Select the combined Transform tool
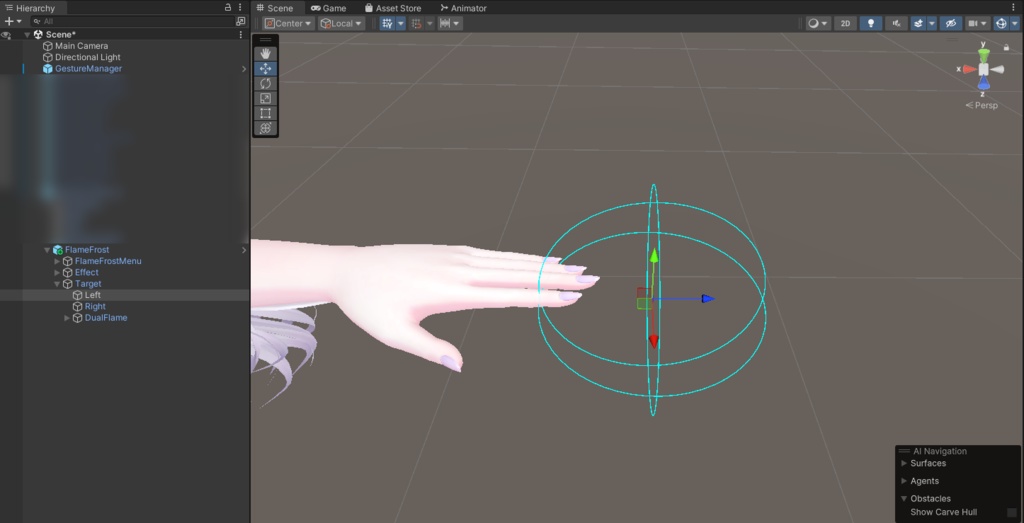Viewport: 1024px width, 523px height. pyautogui.click(x=265, y=129)
